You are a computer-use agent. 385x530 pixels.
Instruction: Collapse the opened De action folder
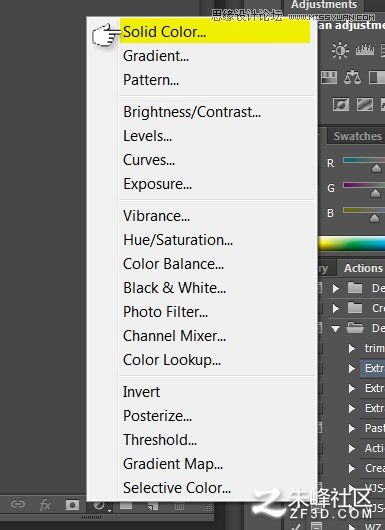click(x=336, y=329)
